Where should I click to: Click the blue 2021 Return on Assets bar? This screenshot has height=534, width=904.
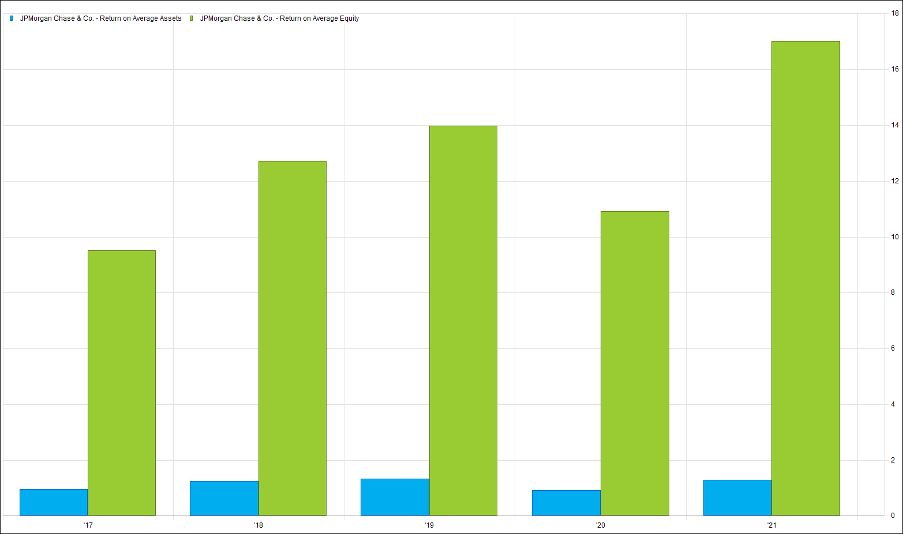click(737, 498)
